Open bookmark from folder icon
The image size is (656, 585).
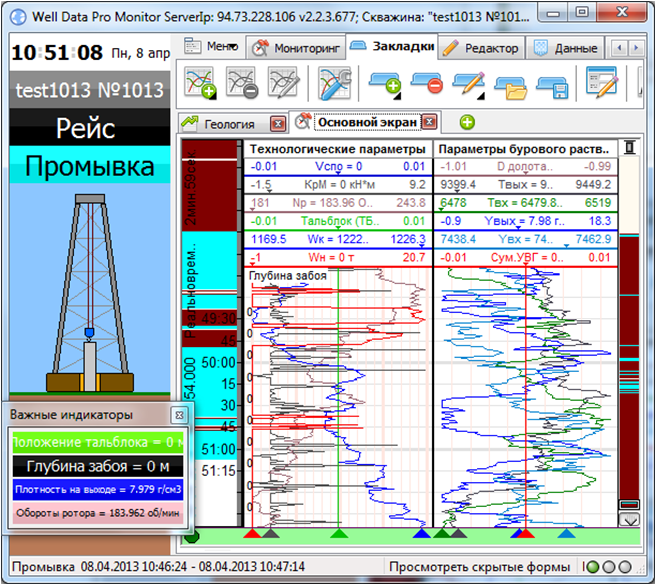[510, 86]
